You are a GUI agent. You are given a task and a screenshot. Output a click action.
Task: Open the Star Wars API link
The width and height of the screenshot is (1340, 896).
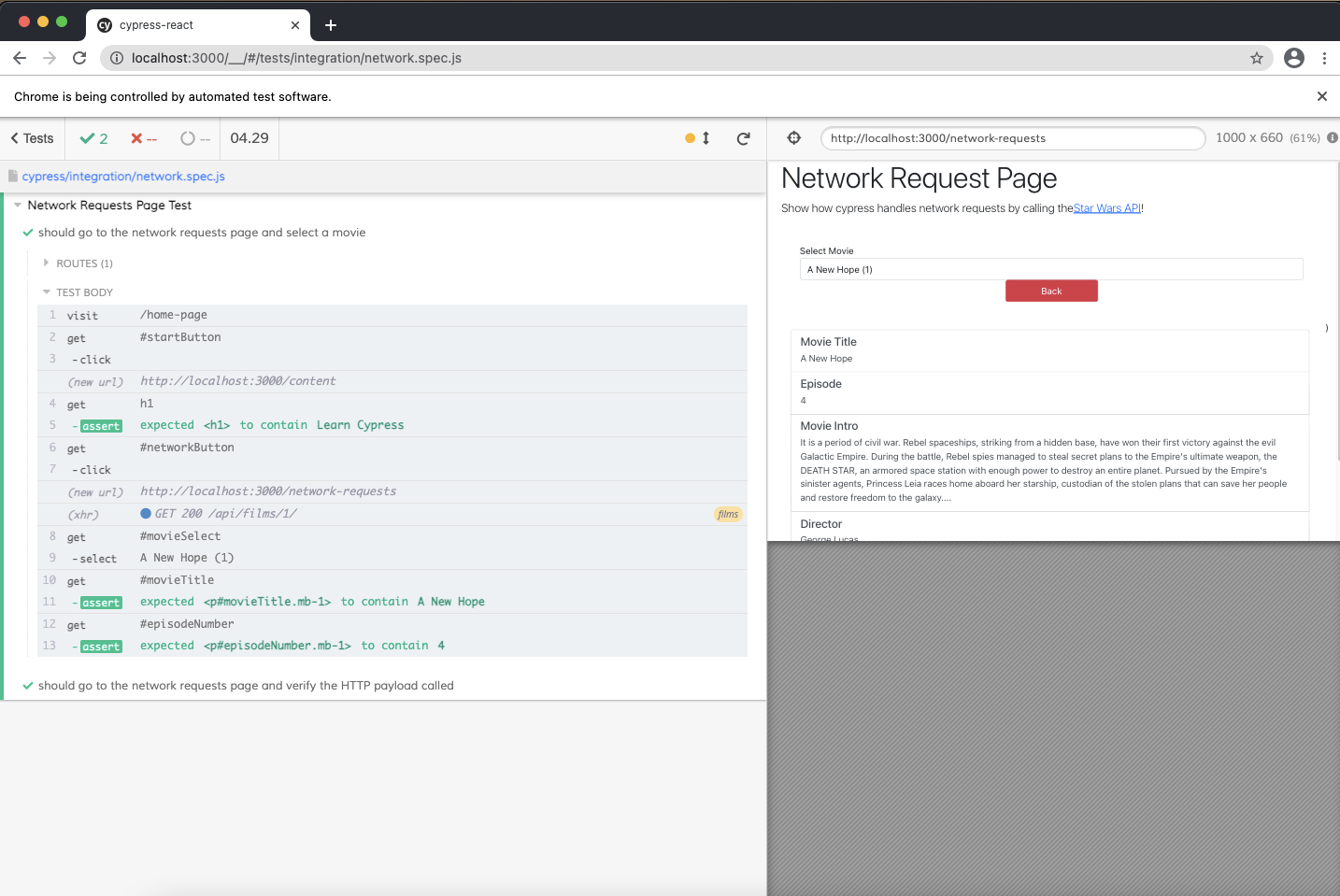coord(1106,207)
